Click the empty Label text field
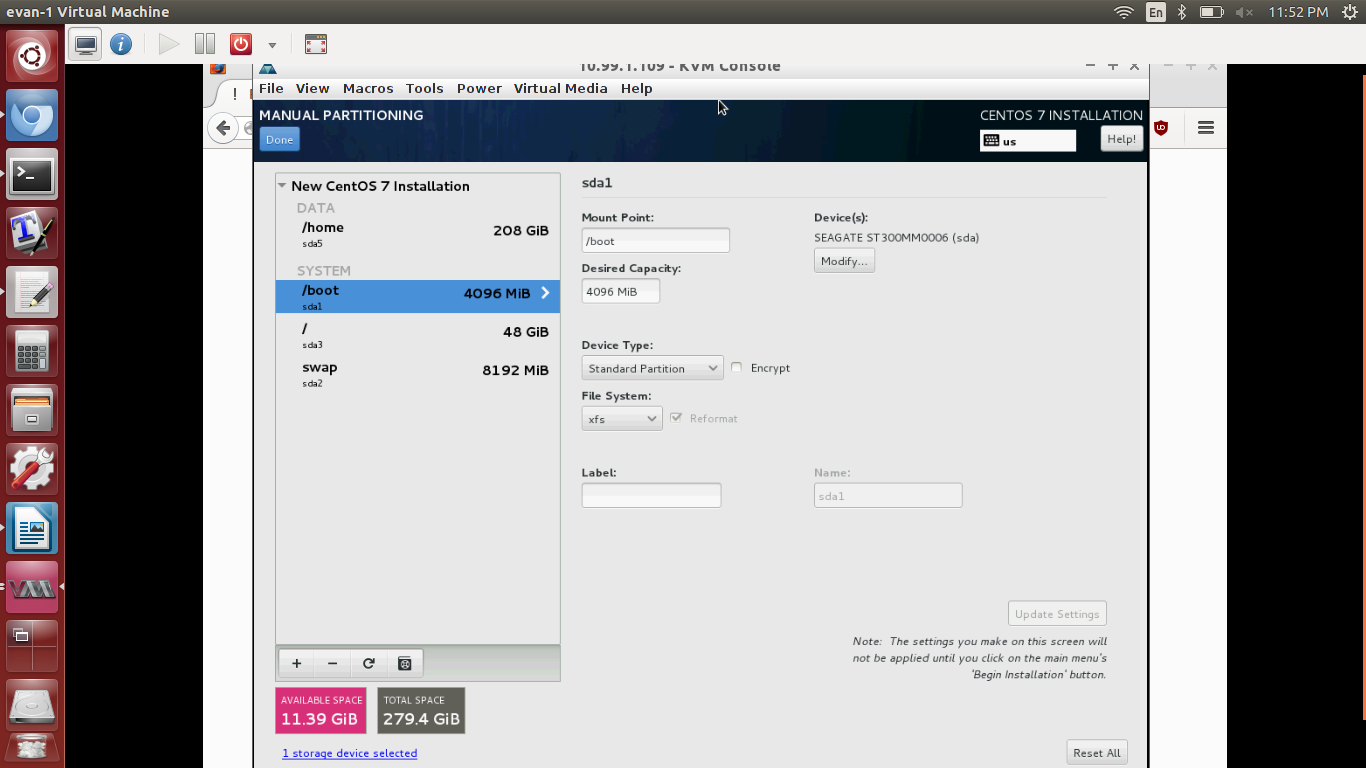This screenshot has width=1366, height=768. pos(651,495)
